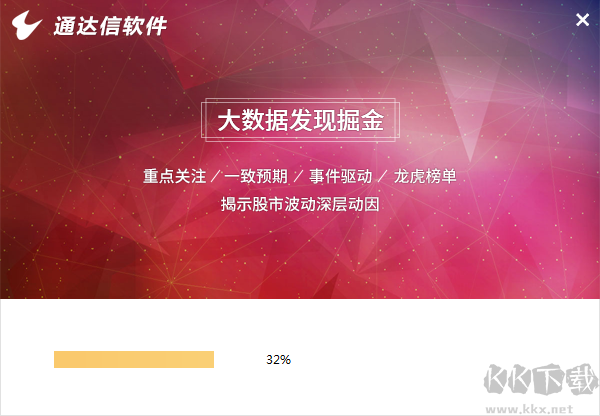The image size is (600, 416).
Task: Click the 32% progress percentage label
Action: [279, 359]
